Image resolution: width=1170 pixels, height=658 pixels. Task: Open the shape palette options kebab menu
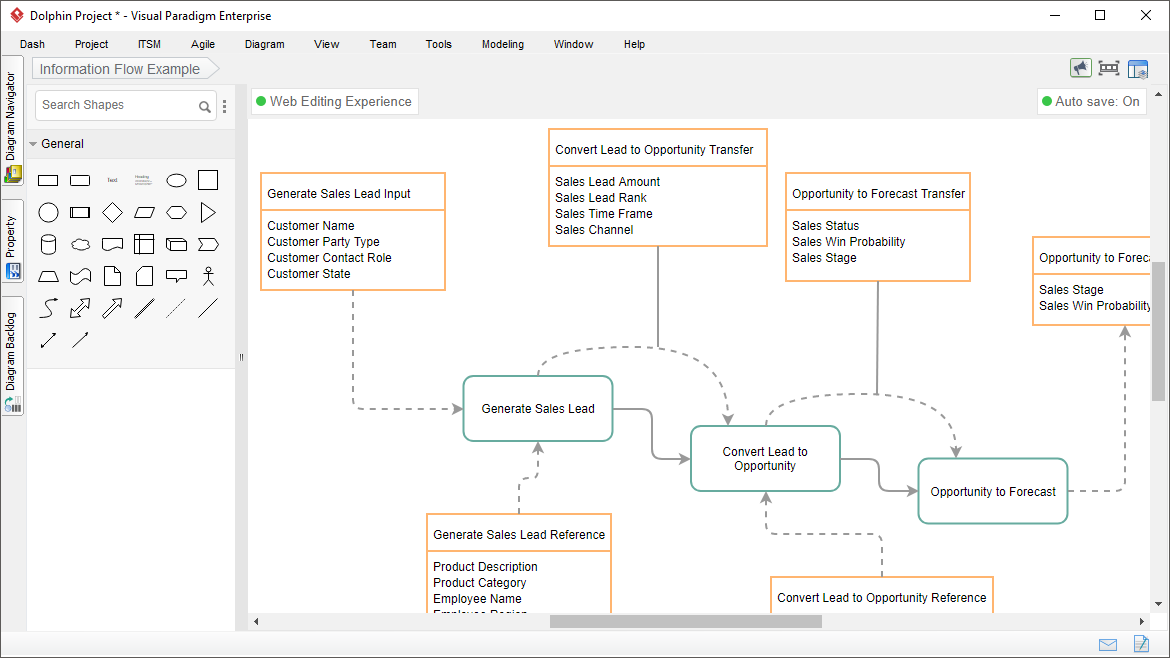tap(225, 107)
